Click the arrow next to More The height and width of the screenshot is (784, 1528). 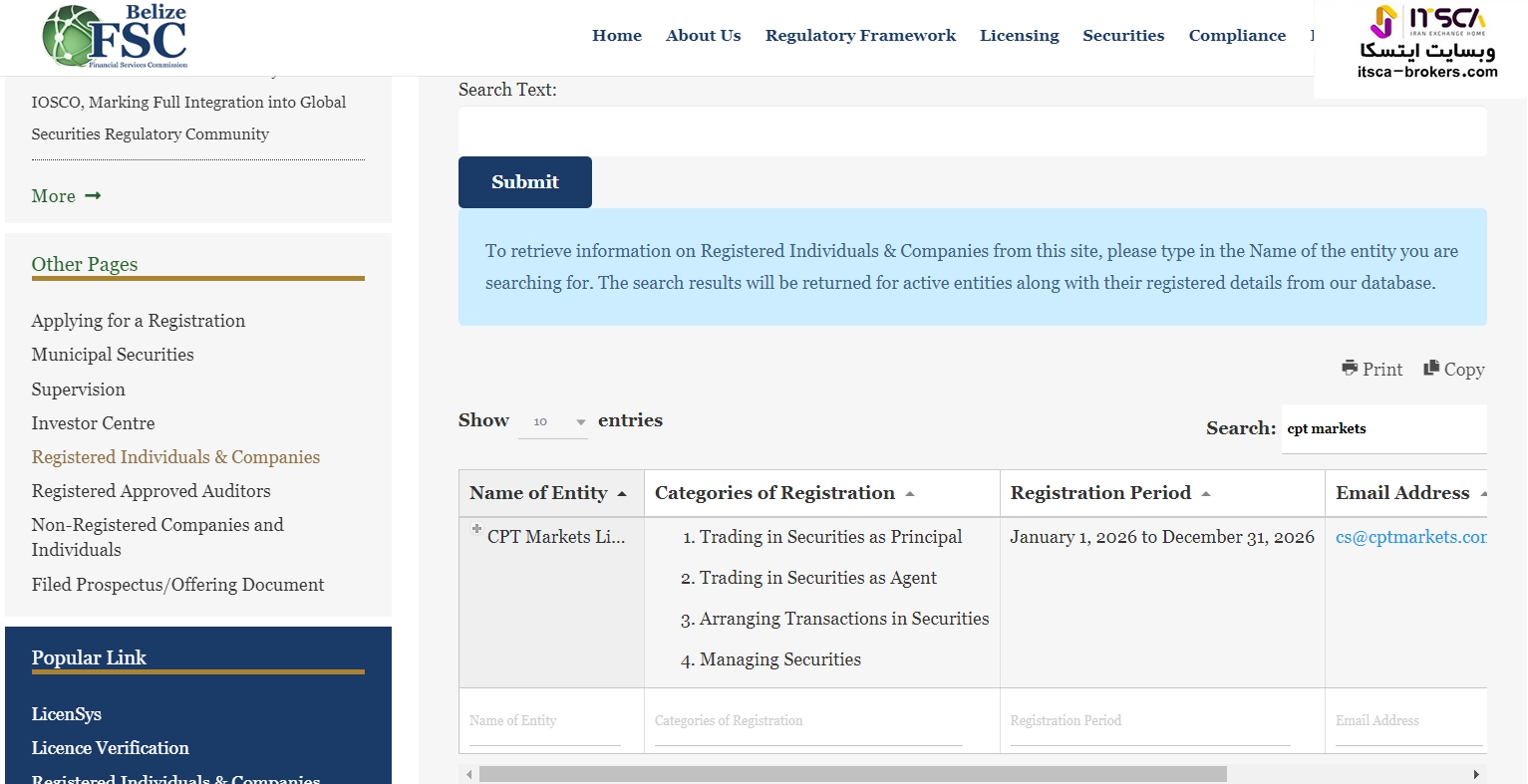[93, 196]
